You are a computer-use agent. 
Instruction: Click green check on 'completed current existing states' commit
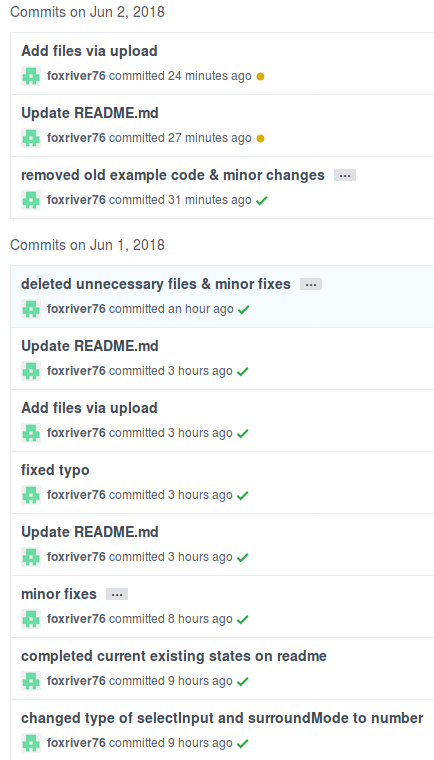pyautogui.click(x=242, y=681)
